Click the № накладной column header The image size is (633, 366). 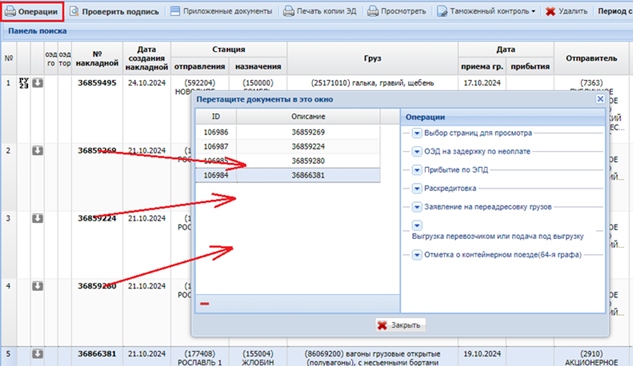click(x=97, y=59)
